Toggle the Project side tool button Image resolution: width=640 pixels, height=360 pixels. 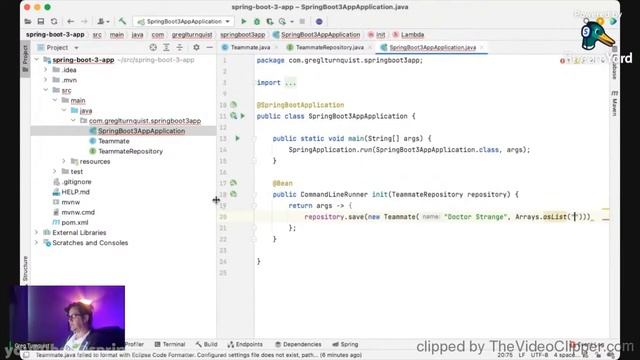(x=25, y=59)
